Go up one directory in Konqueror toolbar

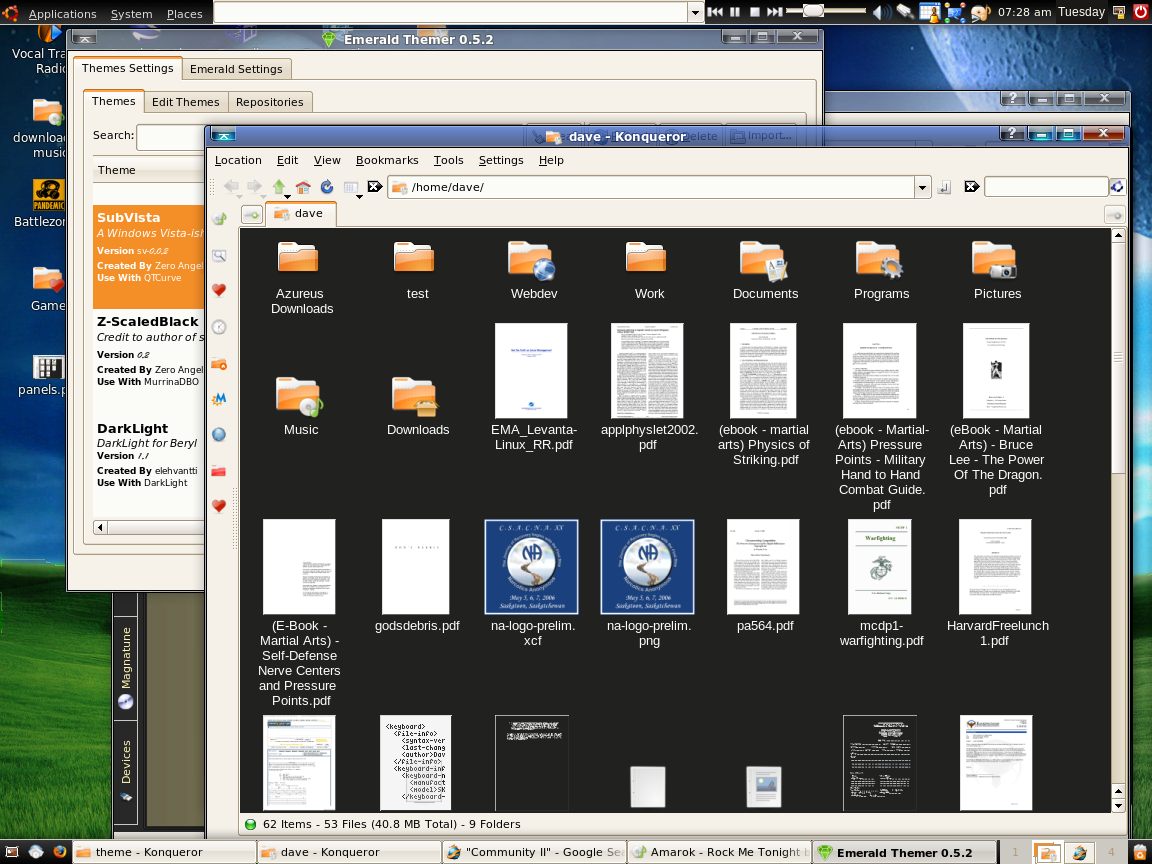click(278, 187)
